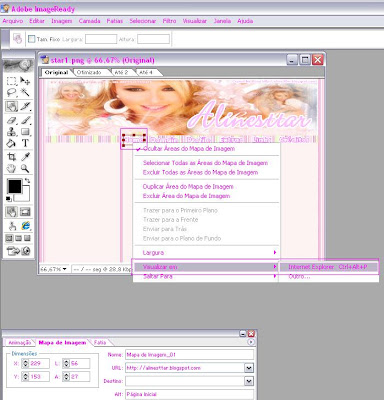Image resolution: width=384 pixels, height=400 pixels.
Task: Select the Image Map tool
Action: pyautogui.click(x=12, y=106)
